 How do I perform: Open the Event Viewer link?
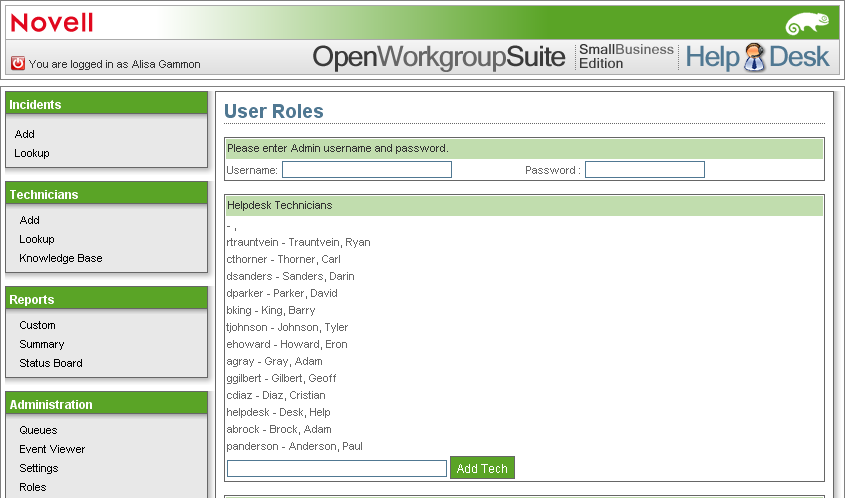pos(52,449)
